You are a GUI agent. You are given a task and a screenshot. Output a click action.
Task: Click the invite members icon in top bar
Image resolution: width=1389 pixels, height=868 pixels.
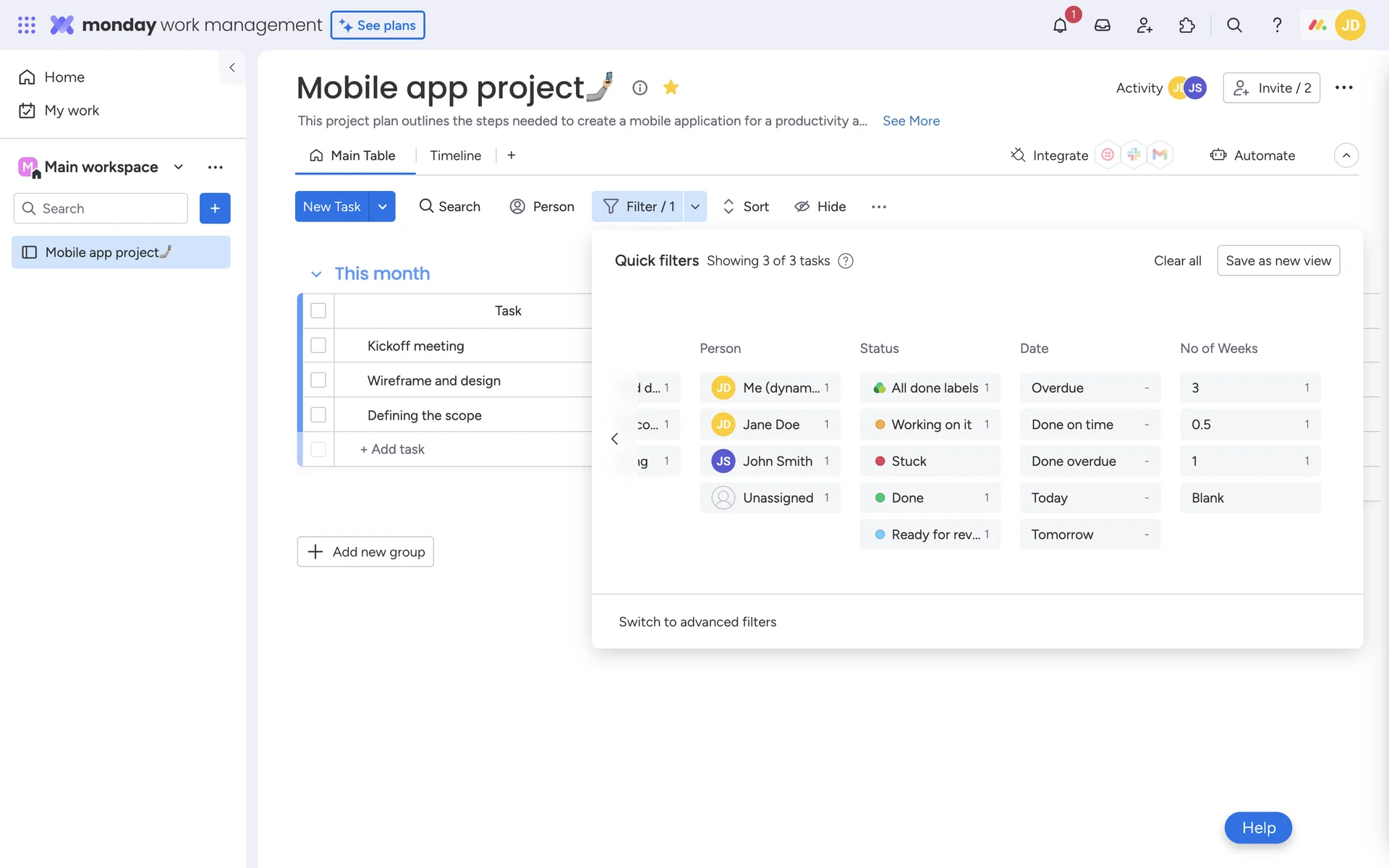click(x=1144, y=25)
